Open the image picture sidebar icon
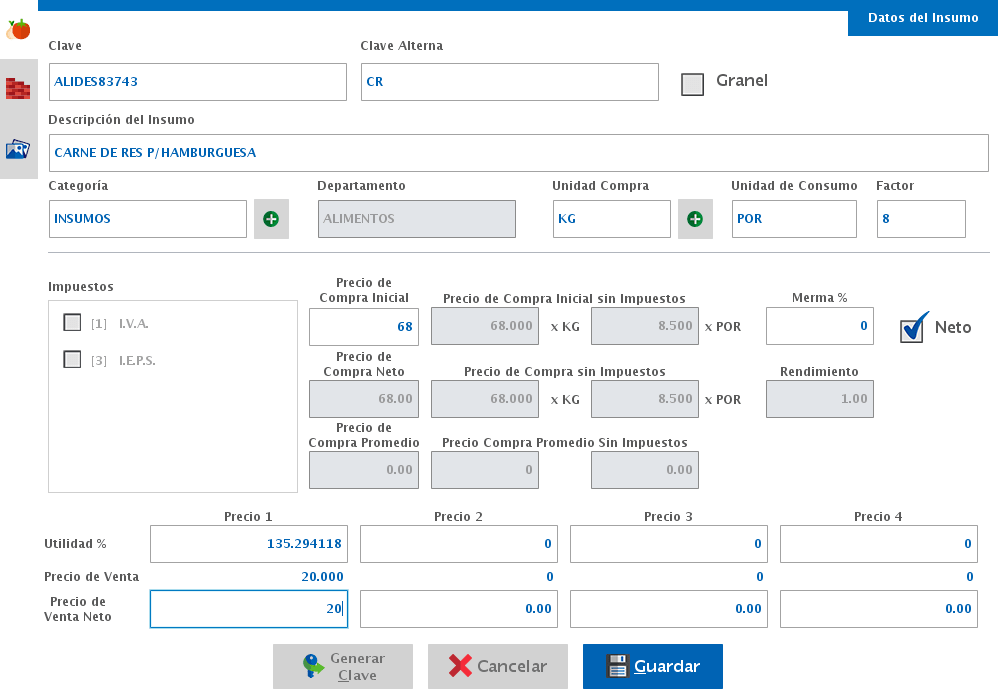The height and width of the screenshot is (697, 998). click(x=18, y=149)
